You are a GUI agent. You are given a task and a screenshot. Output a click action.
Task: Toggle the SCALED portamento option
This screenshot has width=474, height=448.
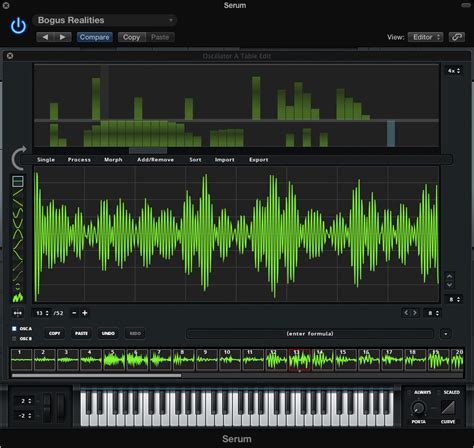(x=439, y=392)
